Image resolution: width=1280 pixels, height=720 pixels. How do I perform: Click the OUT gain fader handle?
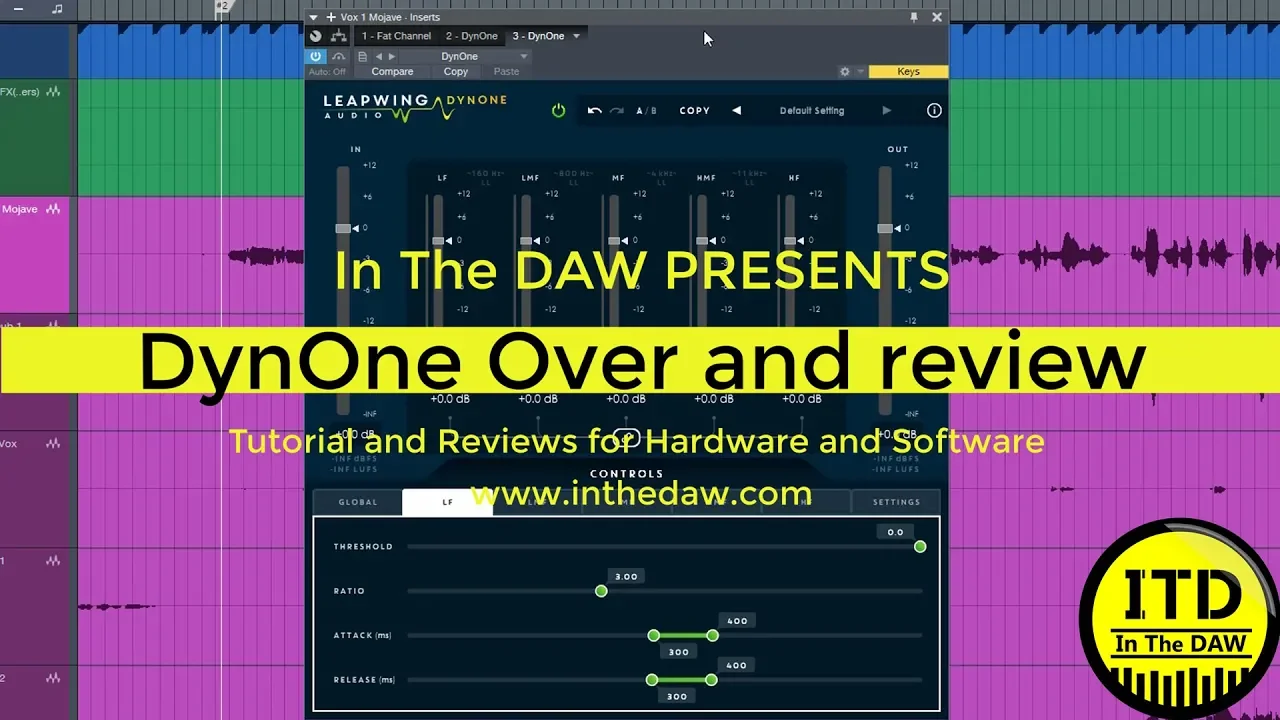click(885, 229)
